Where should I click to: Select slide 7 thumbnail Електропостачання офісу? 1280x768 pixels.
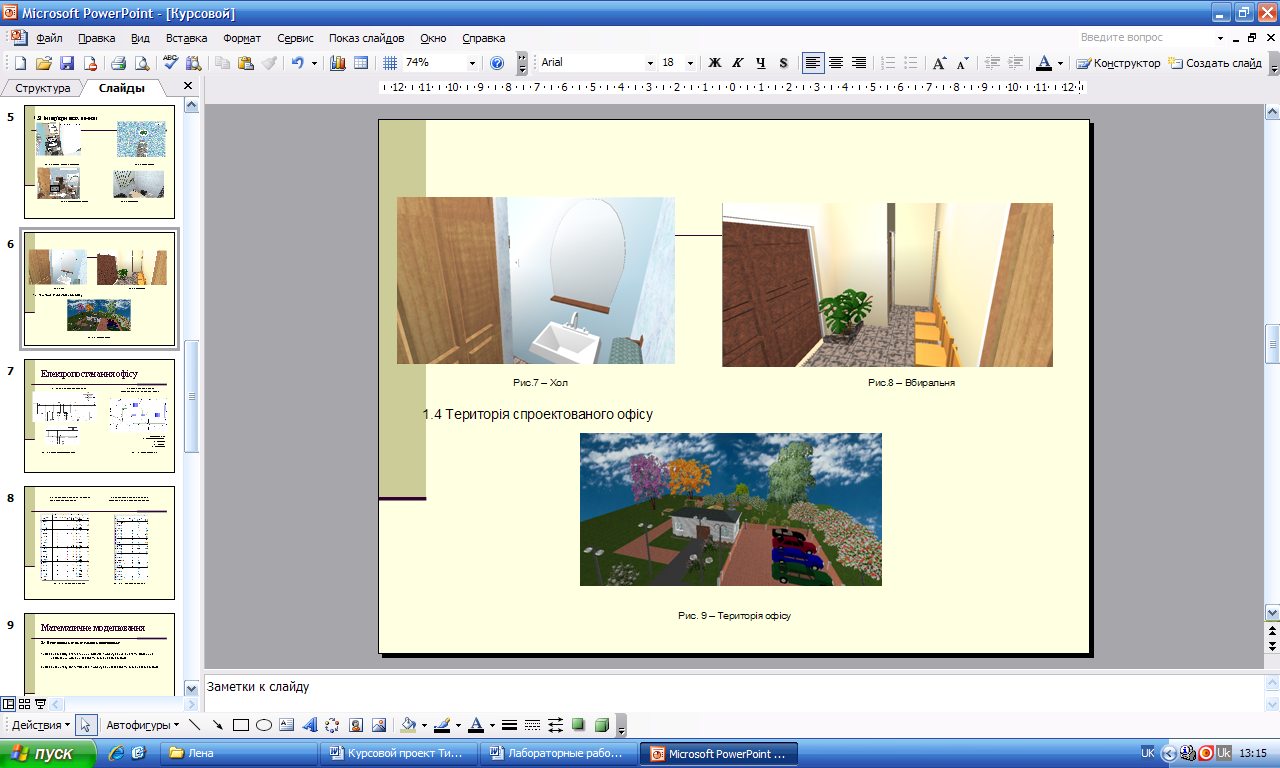coord(99,416)
